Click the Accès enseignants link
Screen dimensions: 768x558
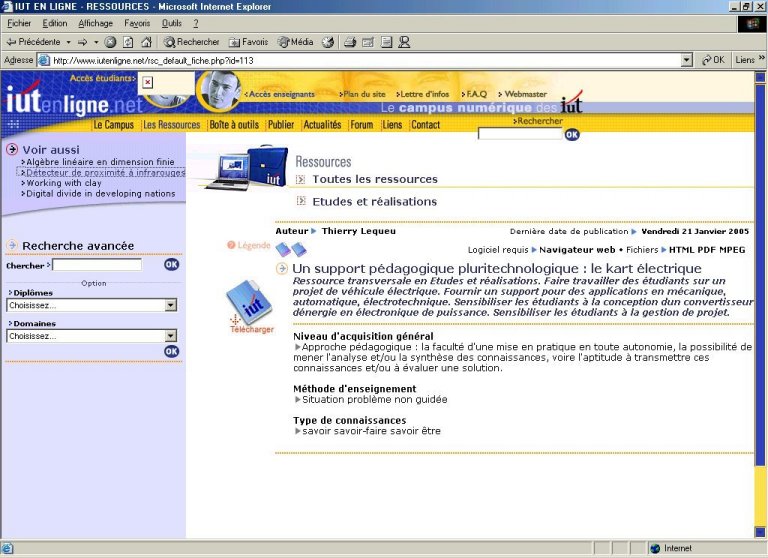point(280,94)
